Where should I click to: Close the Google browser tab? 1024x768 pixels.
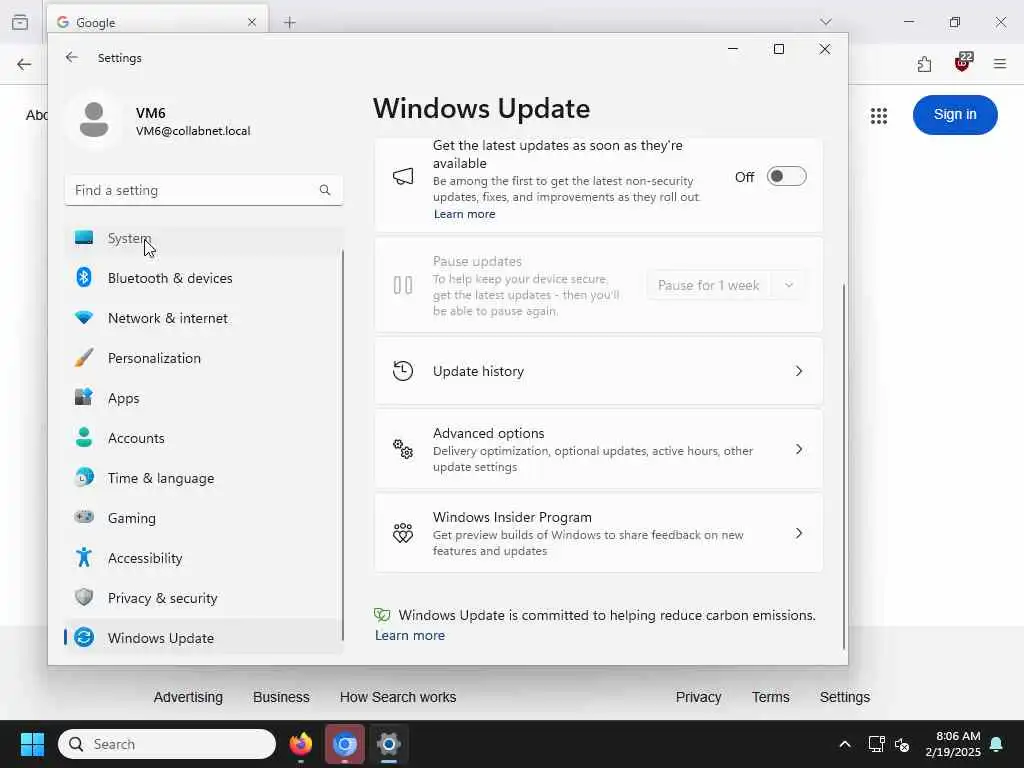pos(251,22)
